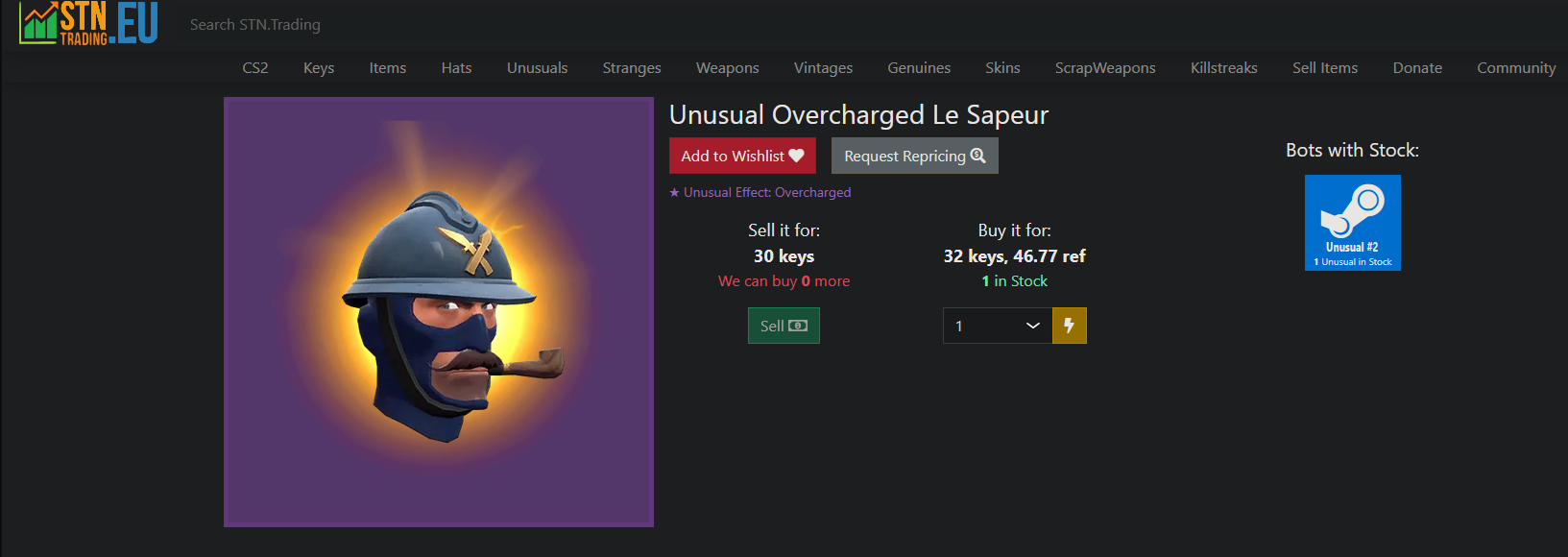Click the 1 in Stock label
Viewport: 1568px width, 557px height.
click(x=1015, y=281)
